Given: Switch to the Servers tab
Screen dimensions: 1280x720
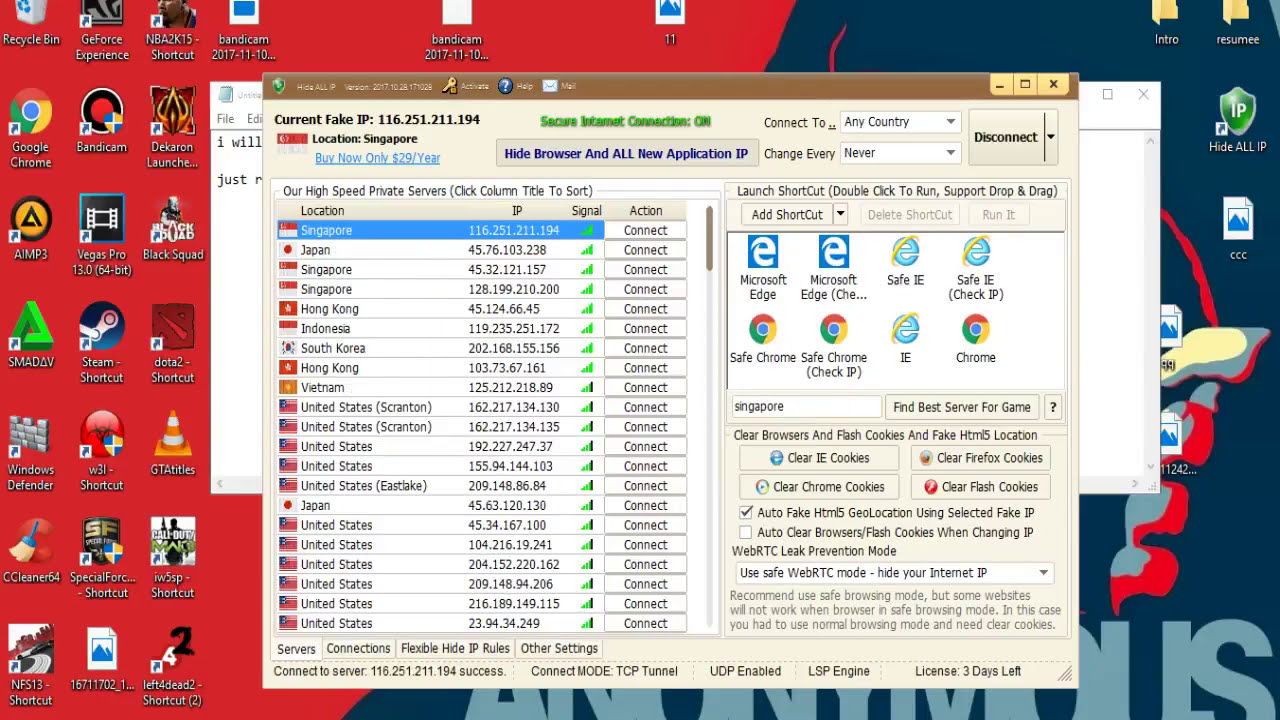Looking at the screenshot, I should coord(296,649).
